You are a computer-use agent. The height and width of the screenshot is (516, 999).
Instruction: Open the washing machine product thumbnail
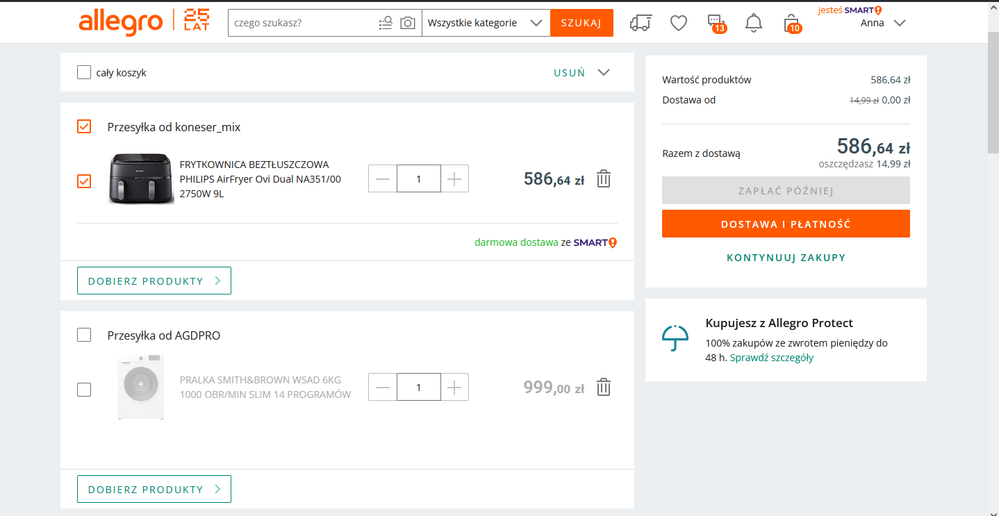(141, 387)
